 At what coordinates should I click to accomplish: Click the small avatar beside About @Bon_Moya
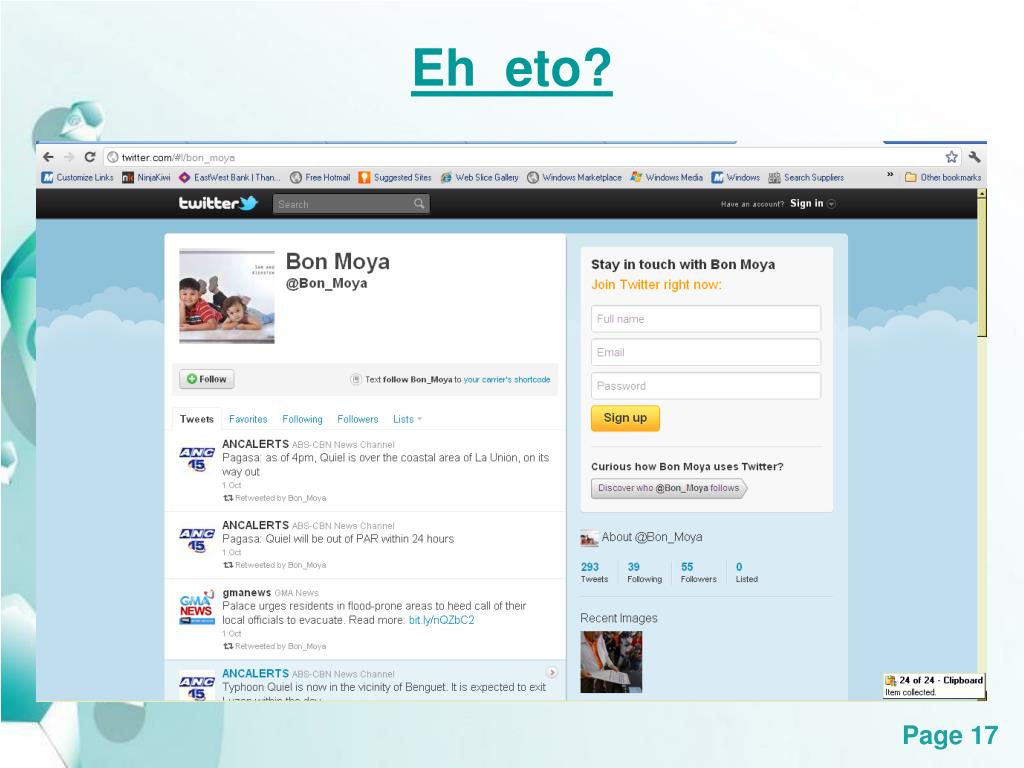pos(588,538)
